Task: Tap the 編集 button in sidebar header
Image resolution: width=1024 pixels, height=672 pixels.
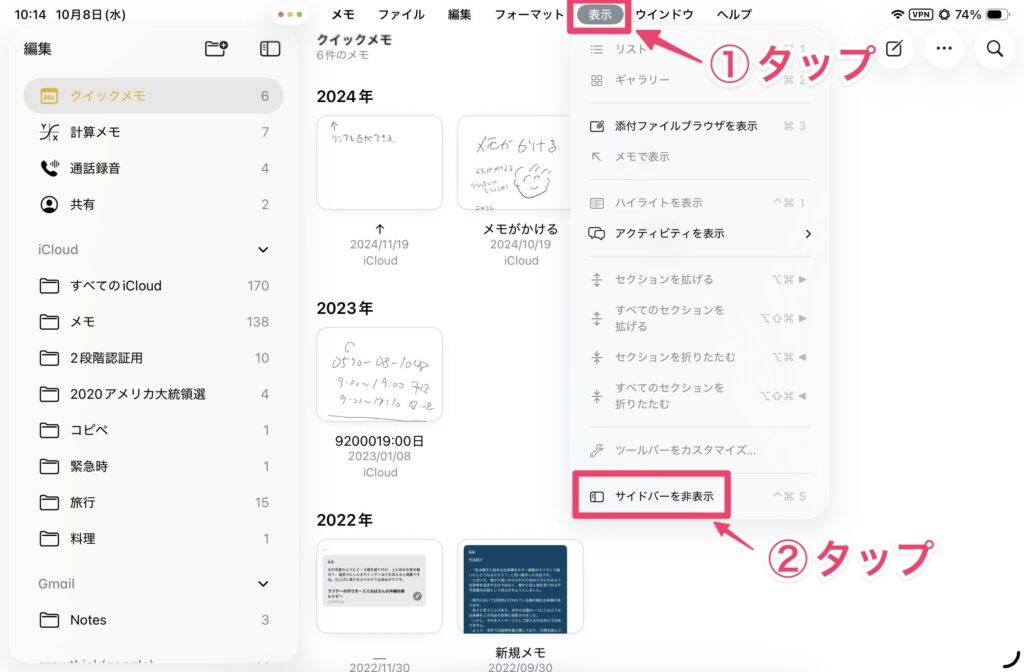Action: coord(38,48)
